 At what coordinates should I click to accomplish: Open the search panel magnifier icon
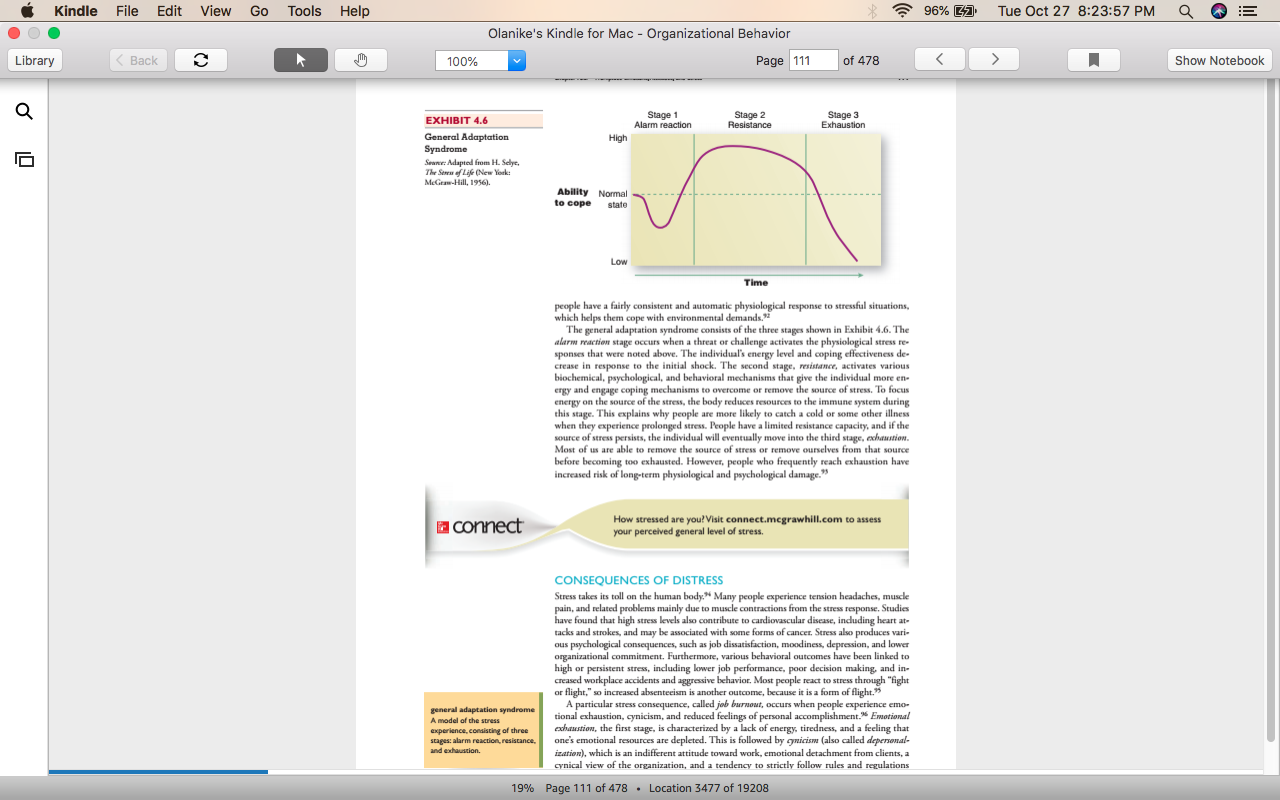tap(24, 111)
